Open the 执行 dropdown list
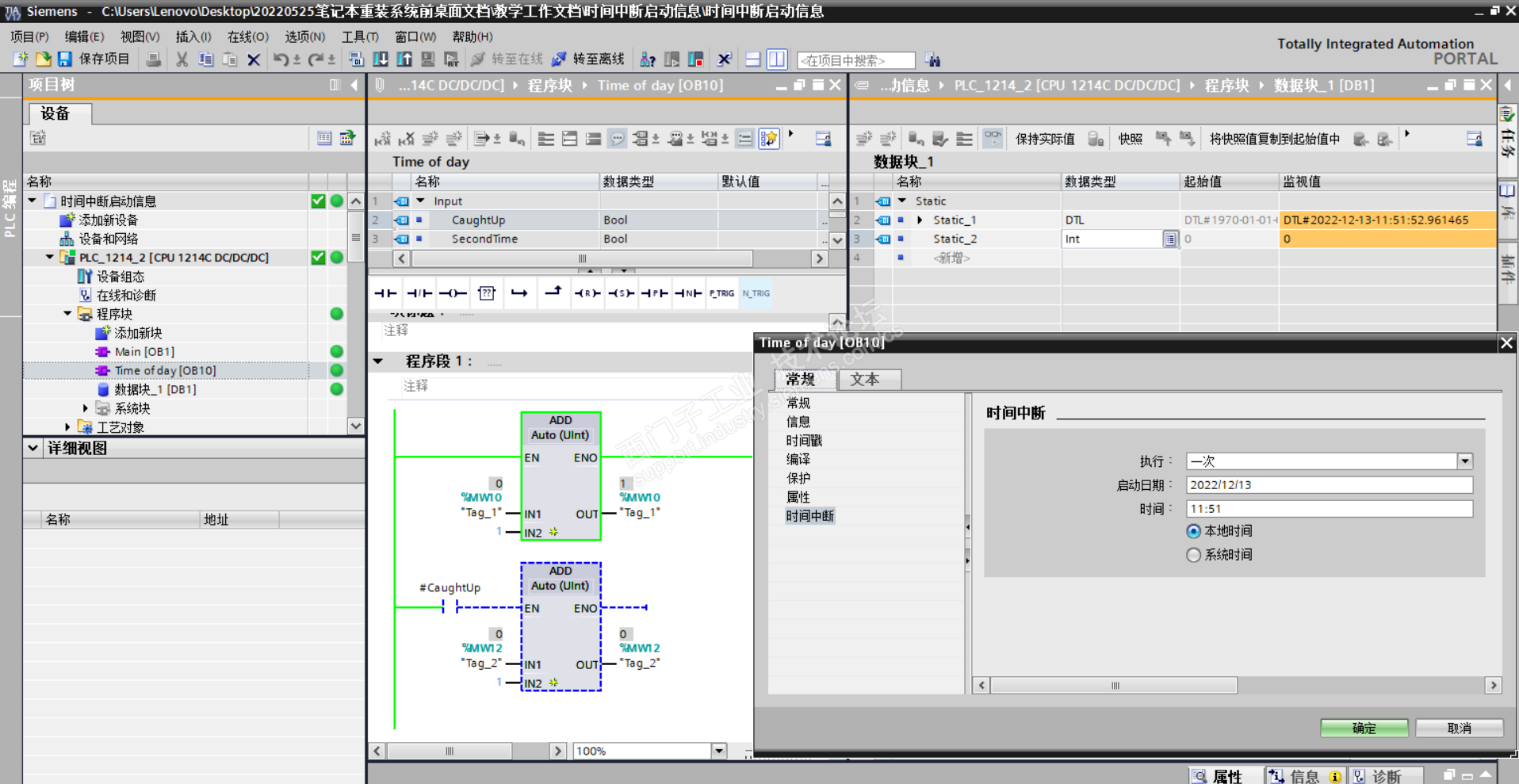The width and height of the screenshot is (1519, 784). [x=1465, y=461]
